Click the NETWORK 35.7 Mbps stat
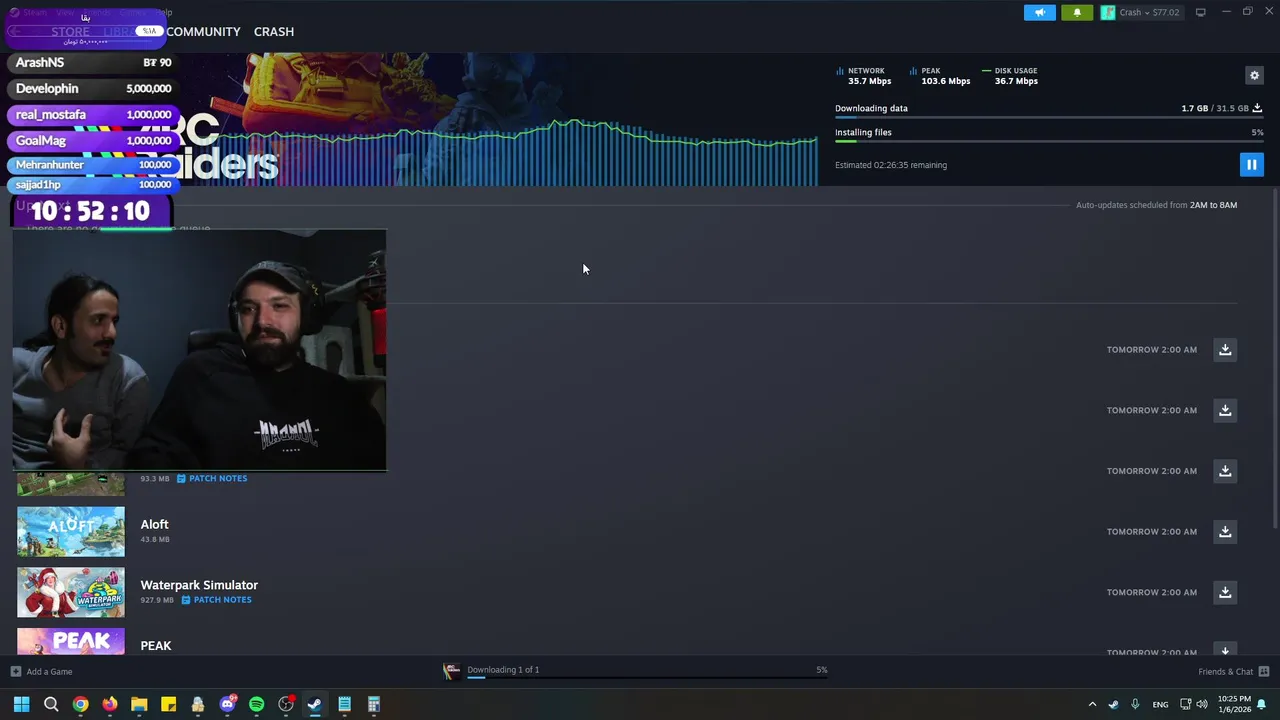Image resolution: width=1280 pixels, height=720 pixels. pyautogui.click(x=863, y=76)
